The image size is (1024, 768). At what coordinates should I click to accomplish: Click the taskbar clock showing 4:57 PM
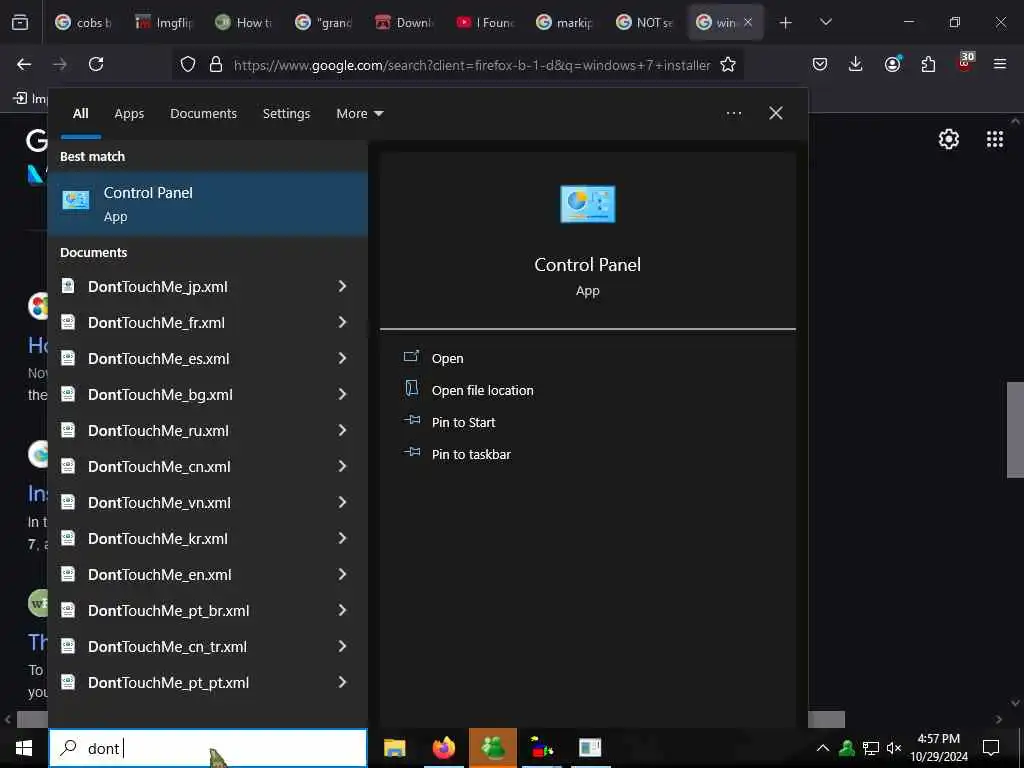click(x=938, y=748)
